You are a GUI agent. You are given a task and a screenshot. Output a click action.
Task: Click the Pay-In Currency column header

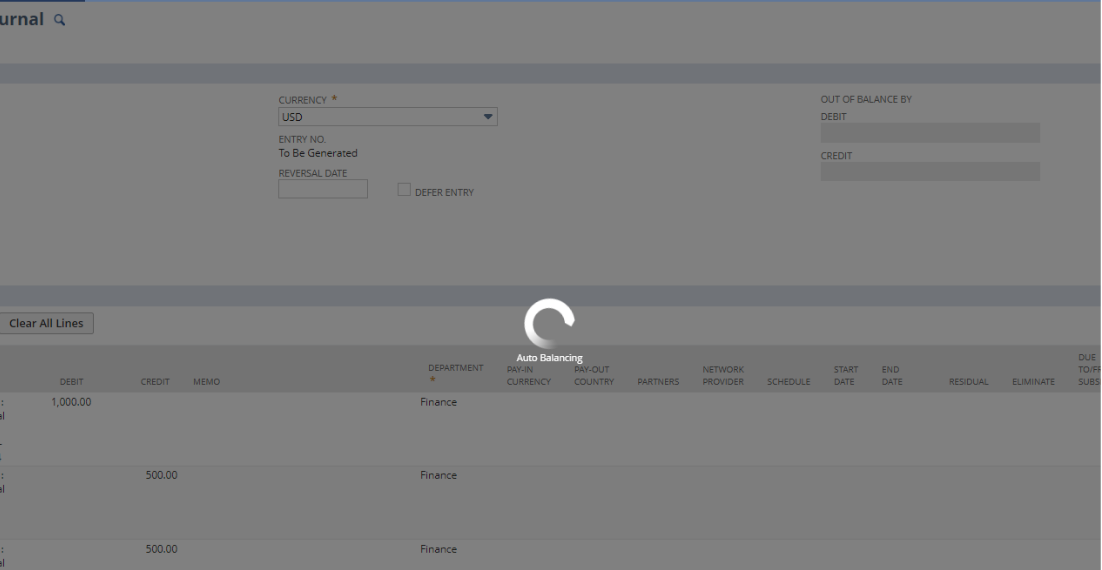click(x=528, y=376)
